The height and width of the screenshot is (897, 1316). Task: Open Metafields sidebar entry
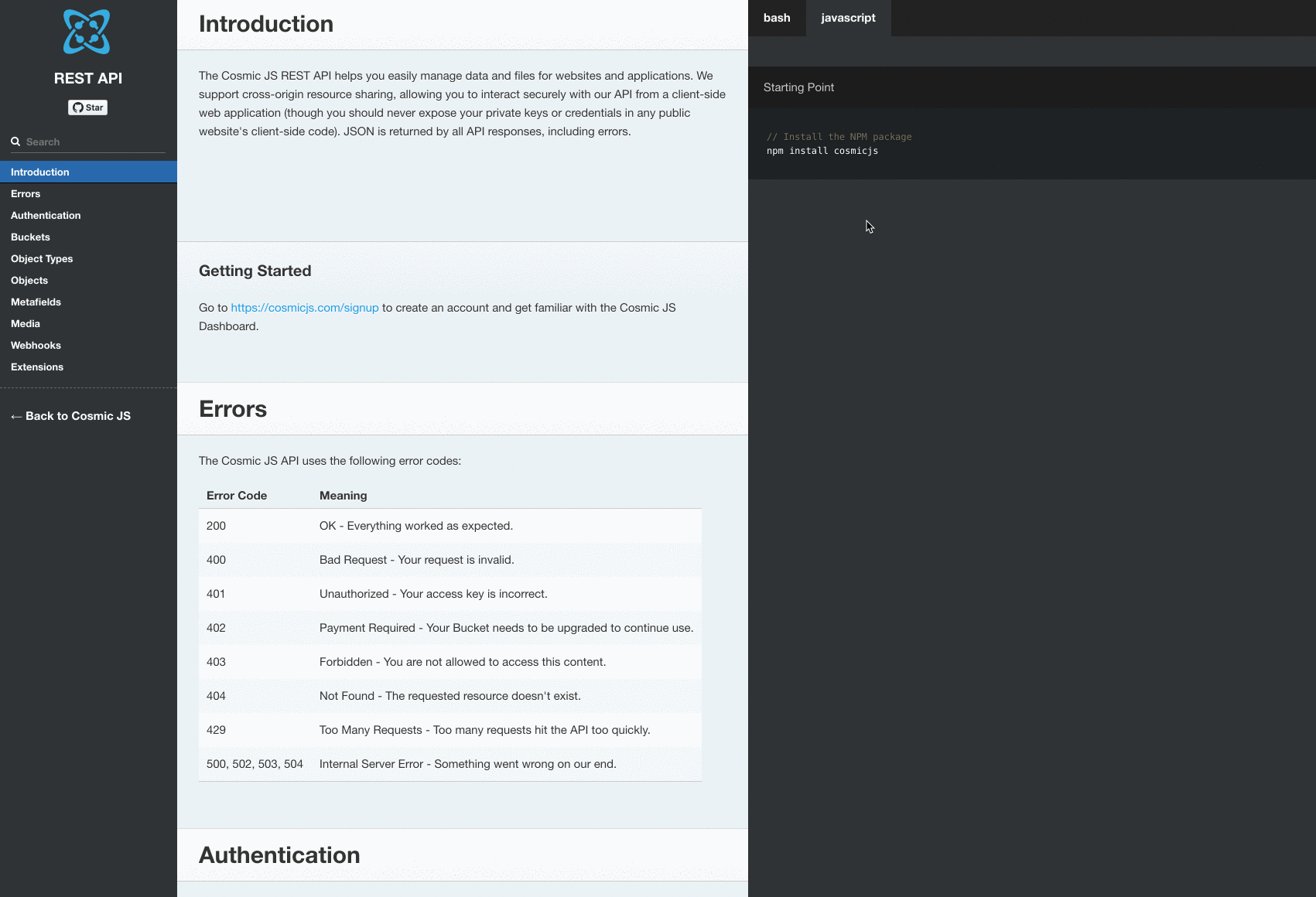(x=88, y=302)
